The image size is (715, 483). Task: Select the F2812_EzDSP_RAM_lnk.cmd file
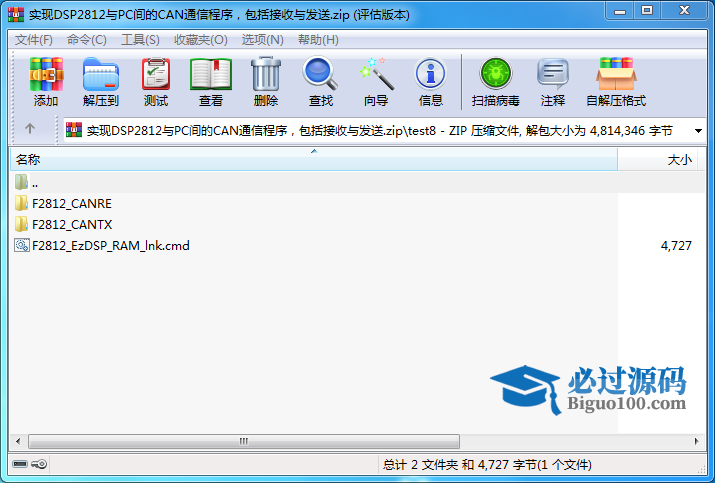pyautogui.click(x=102, y=245)
